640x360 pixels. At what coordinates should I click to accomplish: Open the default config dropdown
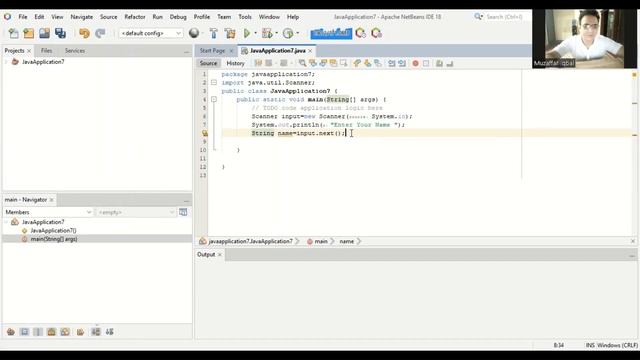coord(151,33)
